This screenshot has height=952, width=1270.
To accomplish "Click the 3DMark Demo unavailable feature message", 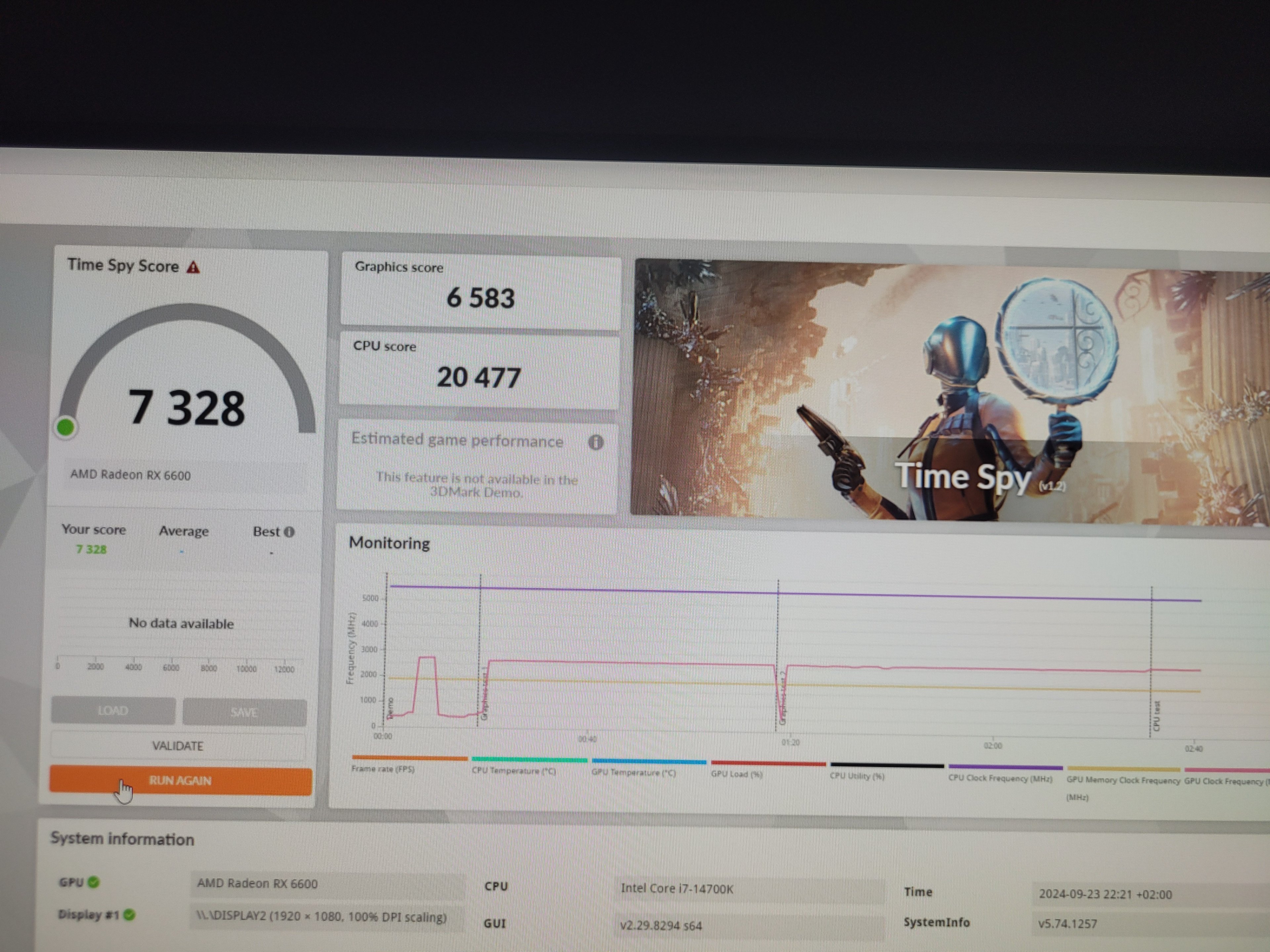I will tap(477, 486).
